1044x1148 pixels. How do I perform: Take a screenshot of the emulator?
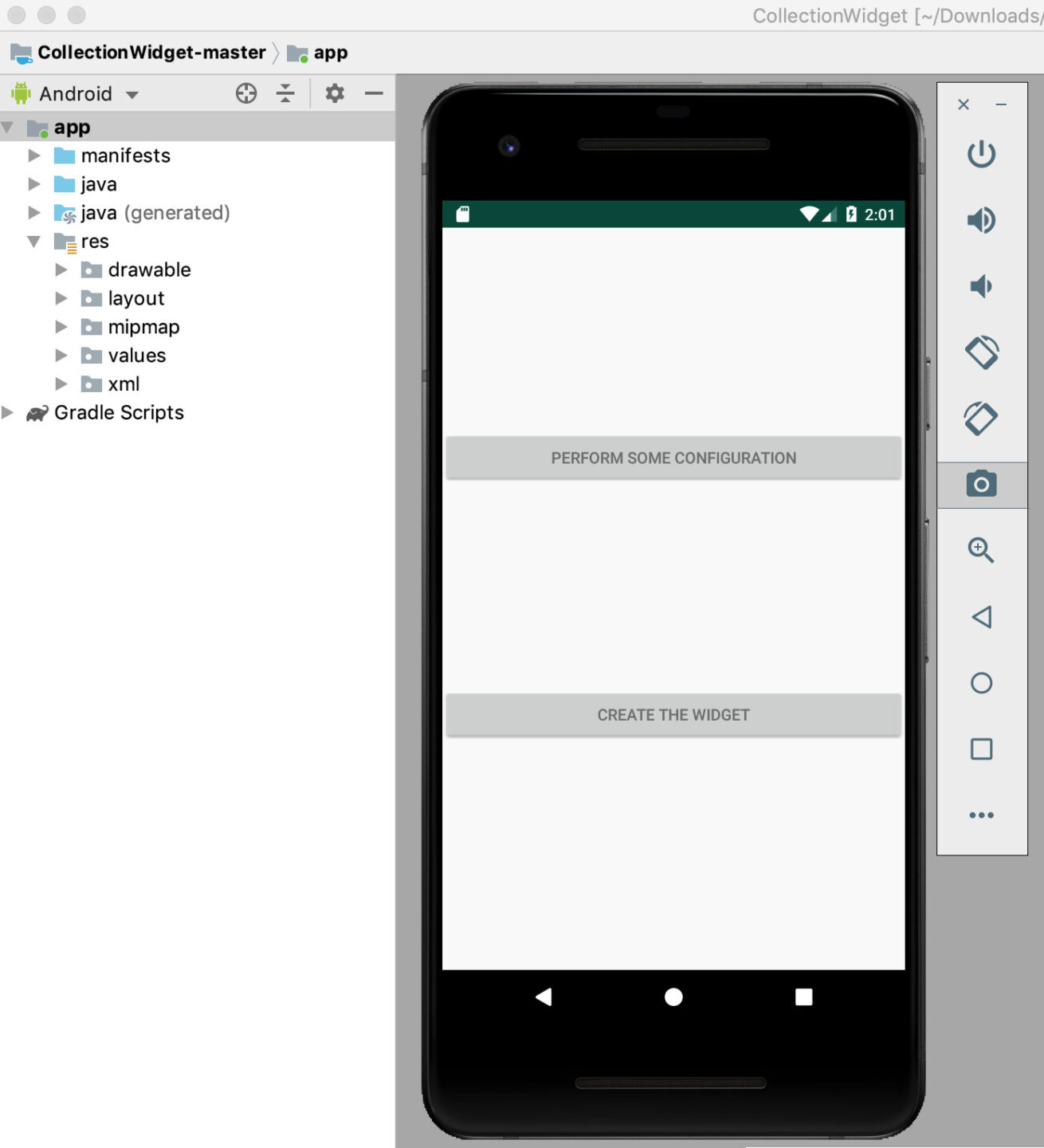pyautogui.click(x=981, y=483)
